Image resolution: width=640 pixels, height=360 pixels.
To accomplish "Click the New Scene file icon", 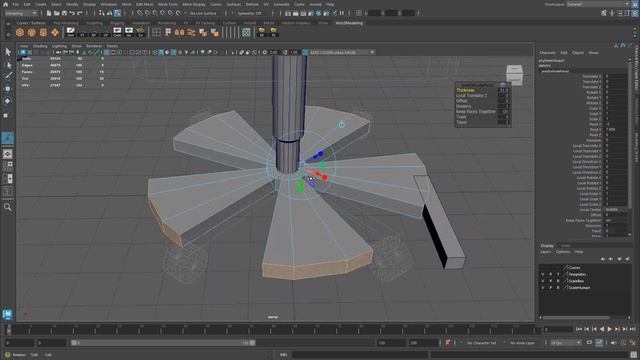I will pyautogui.click(x=49, y=13).
